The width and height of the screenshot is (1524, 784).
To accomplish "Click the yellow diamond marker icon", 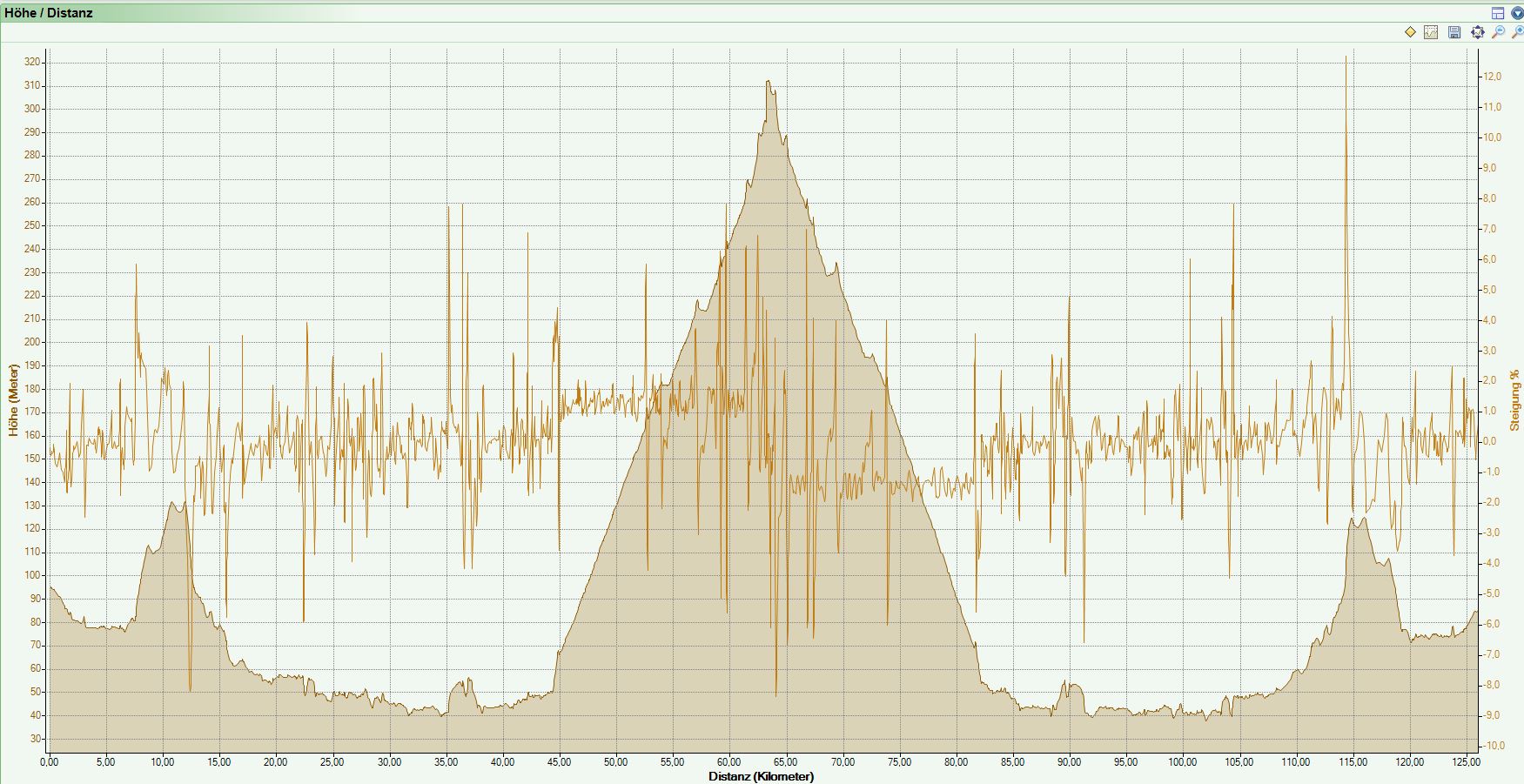I will tap(1410, 32).
